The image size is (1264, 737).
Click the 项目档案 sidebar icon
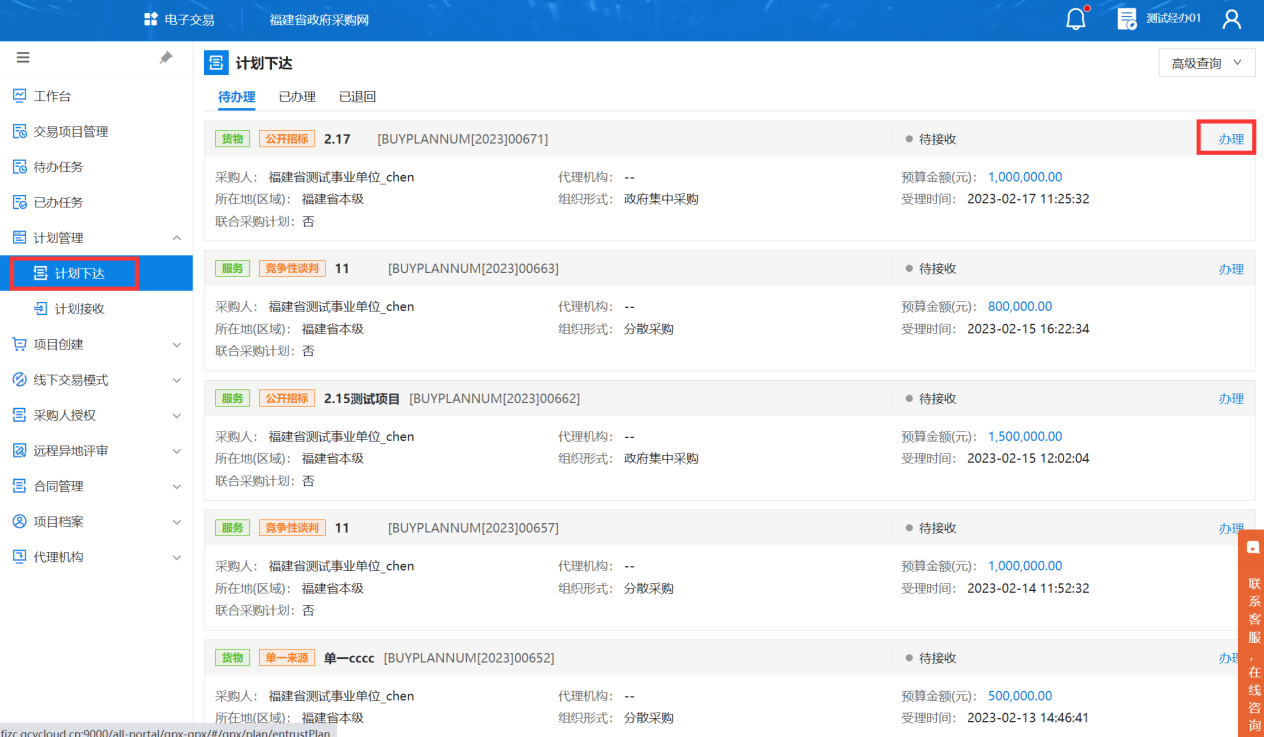pos(19,522)
